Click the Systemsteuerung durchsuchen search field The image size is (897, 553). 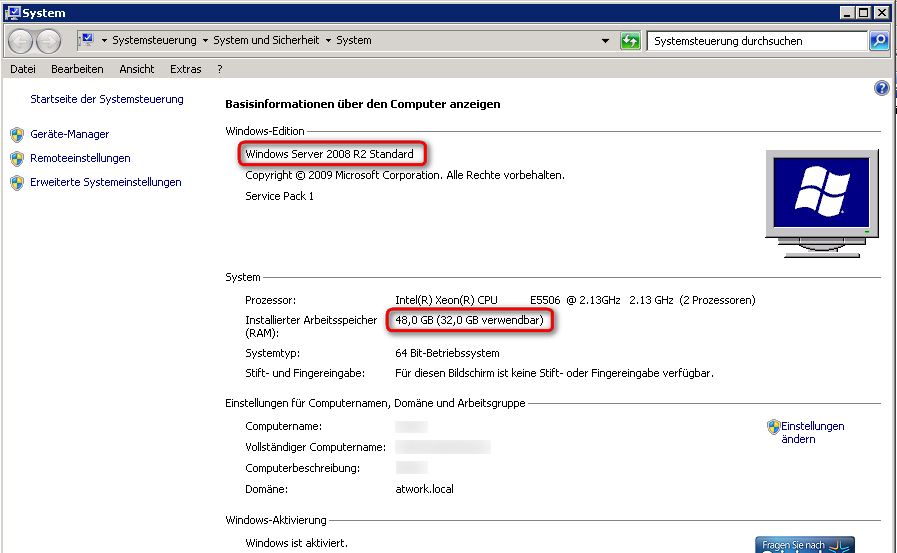tap(756, 41)
